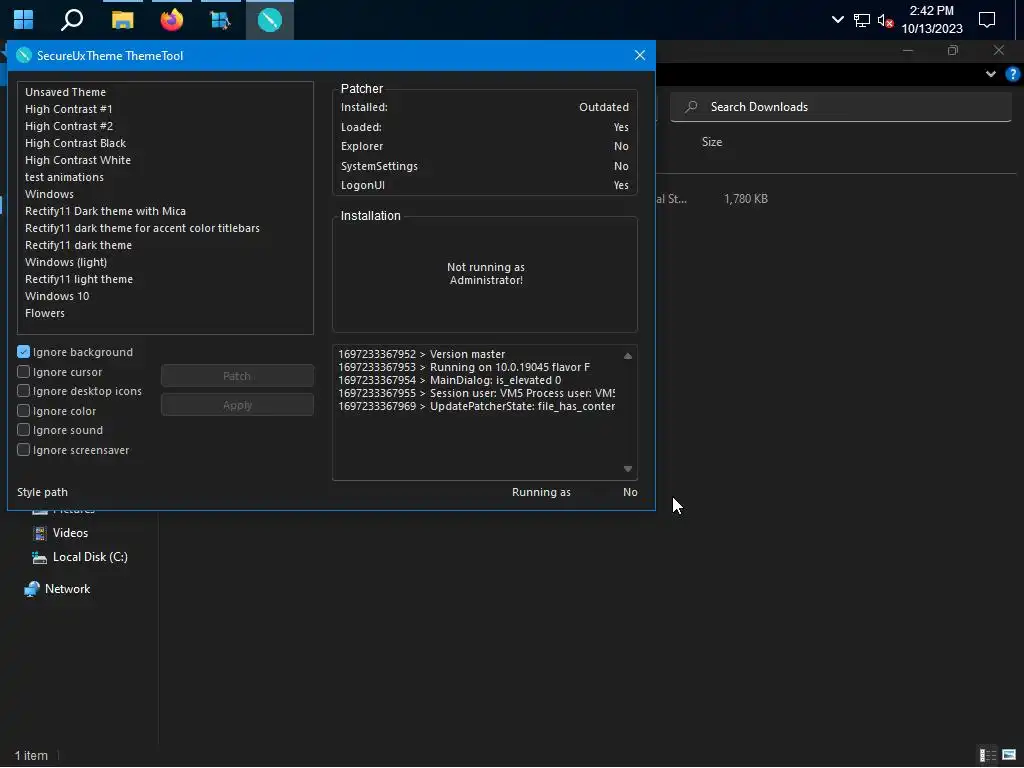
Task: Sort by the Size column header
Action: click(x=712, y=142)
